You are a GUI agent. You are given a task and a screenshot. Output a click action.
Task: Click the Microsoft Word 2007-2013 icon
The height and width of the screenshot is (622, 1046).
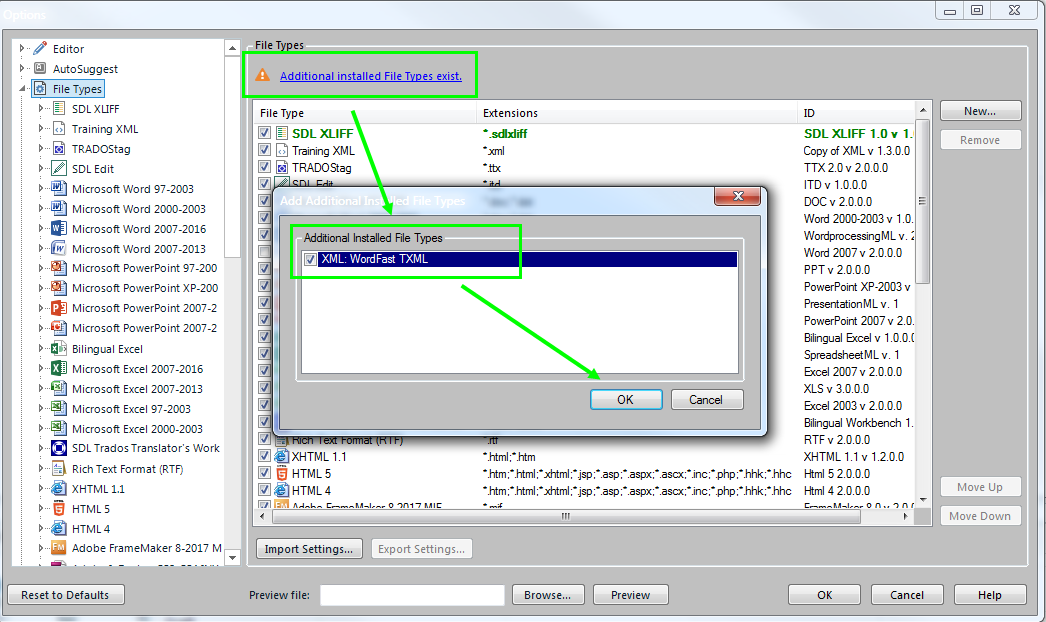[59, 248]
